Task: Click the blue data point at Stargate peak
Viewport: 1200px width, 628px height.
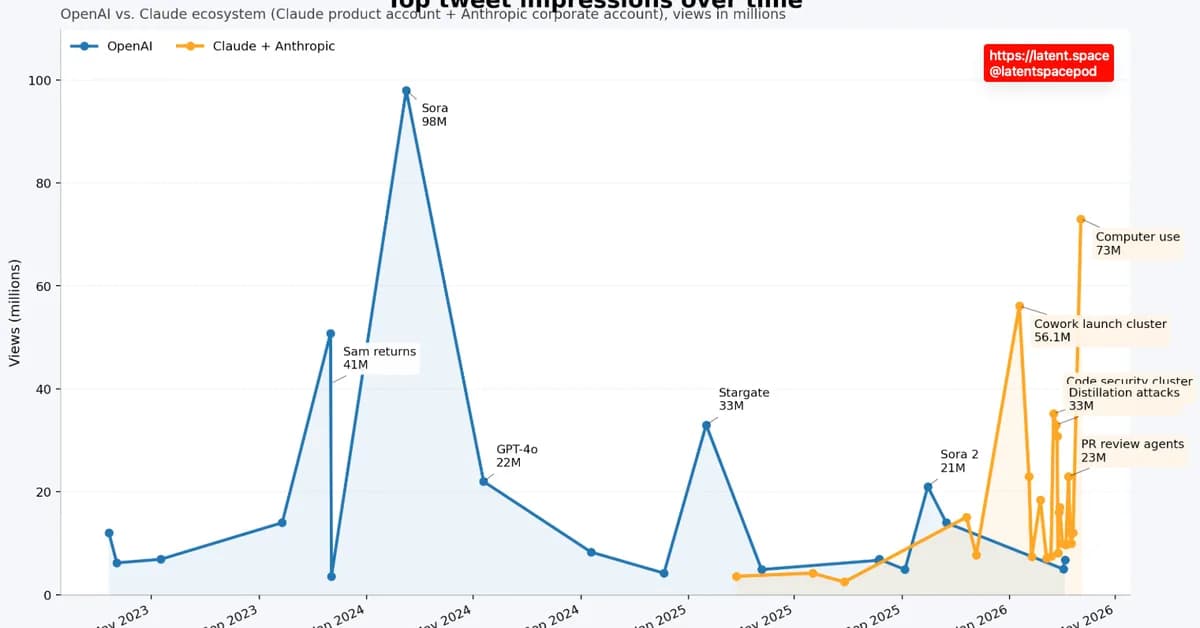Action: tap(706, 425)
